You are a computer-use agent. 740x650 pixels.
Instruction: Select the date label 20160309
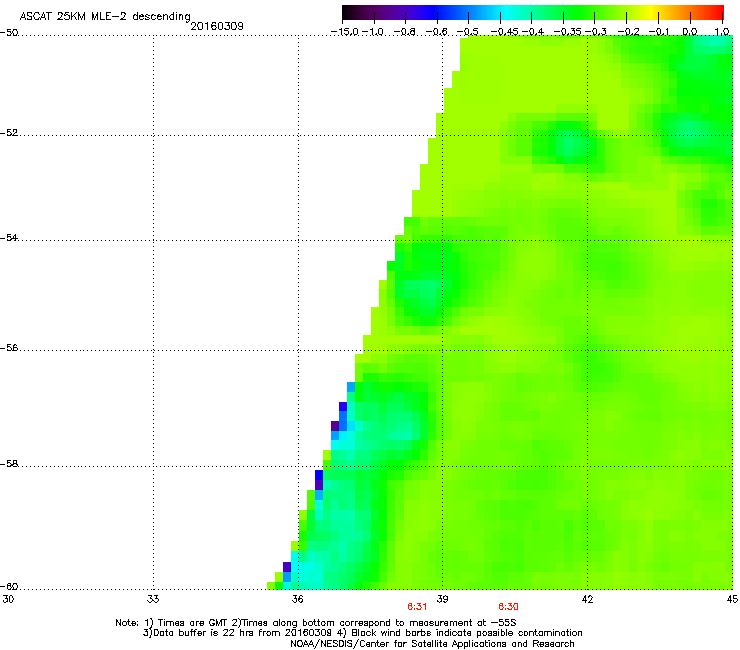(x=217, y=26)
